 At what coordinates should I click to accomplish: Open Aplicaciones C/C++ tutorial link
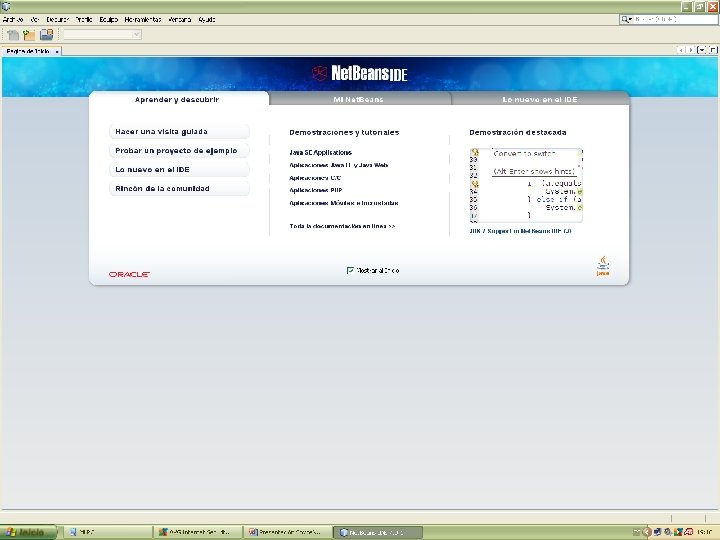(315, 178)
